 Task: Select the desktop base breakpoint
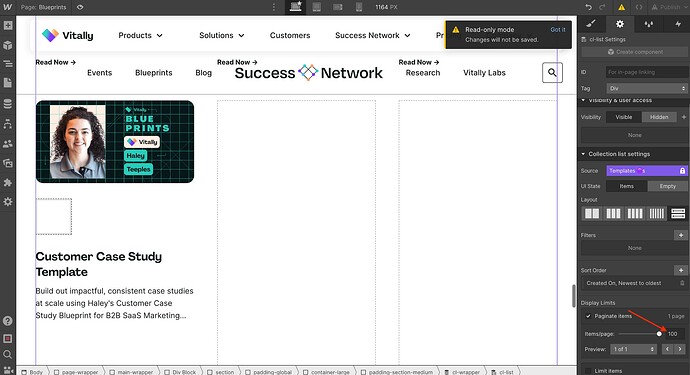(295, 7)
